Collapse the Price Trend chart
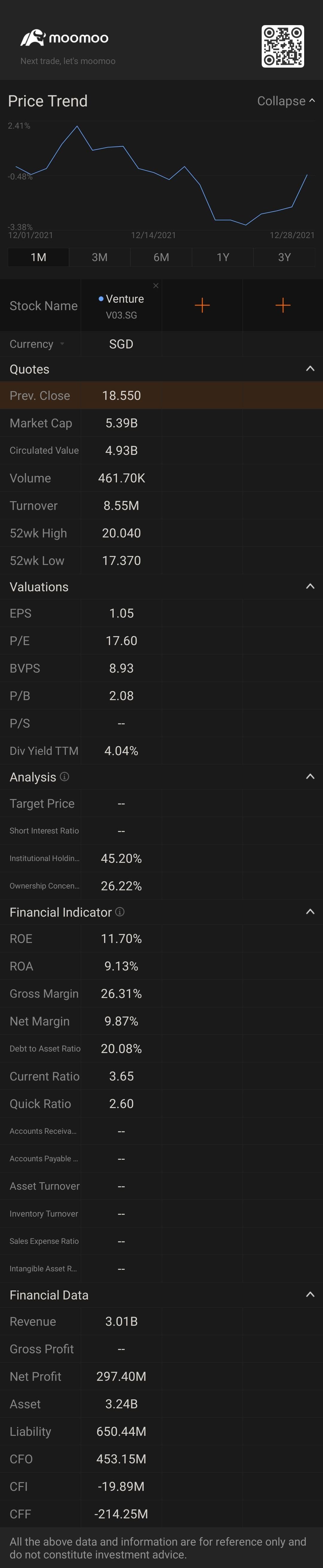 [286, 101]
